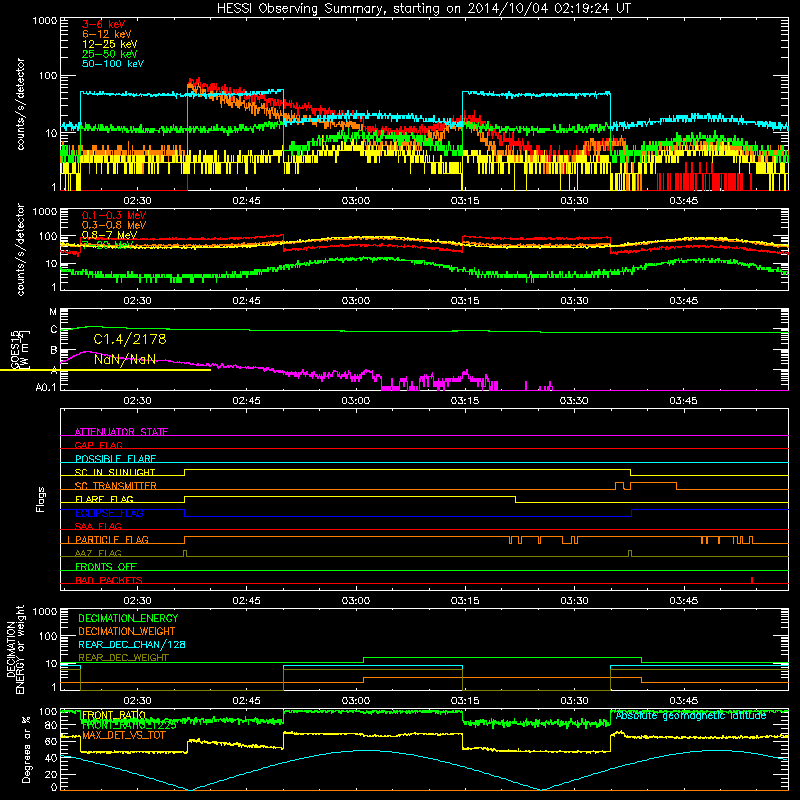The width and height of the screenshot is (800, 800).
Task: Select the Absolute geomagnetic latitude label
Action: (691, 716)
